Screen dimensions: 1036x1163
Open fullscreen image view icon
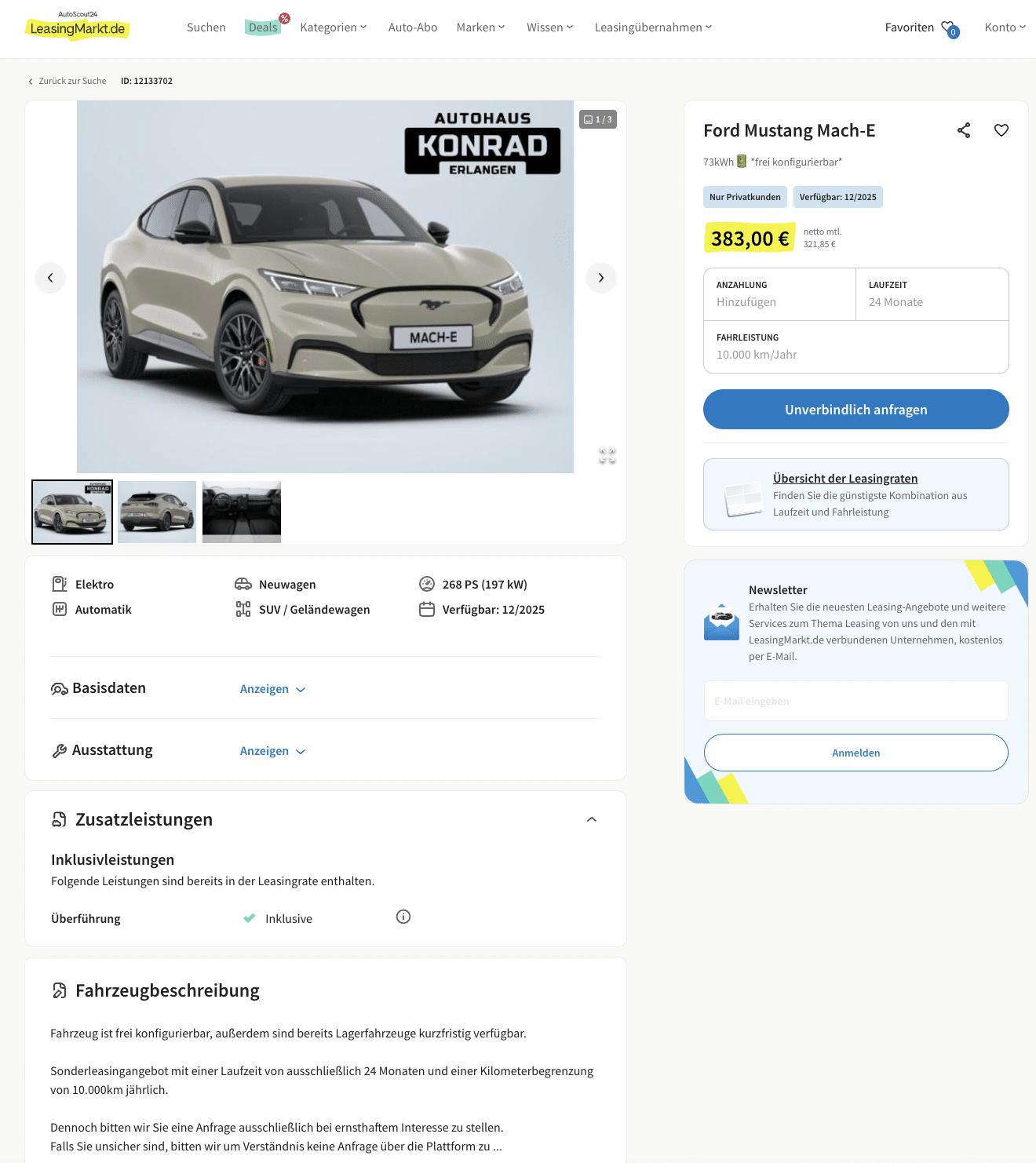point(607,455)
